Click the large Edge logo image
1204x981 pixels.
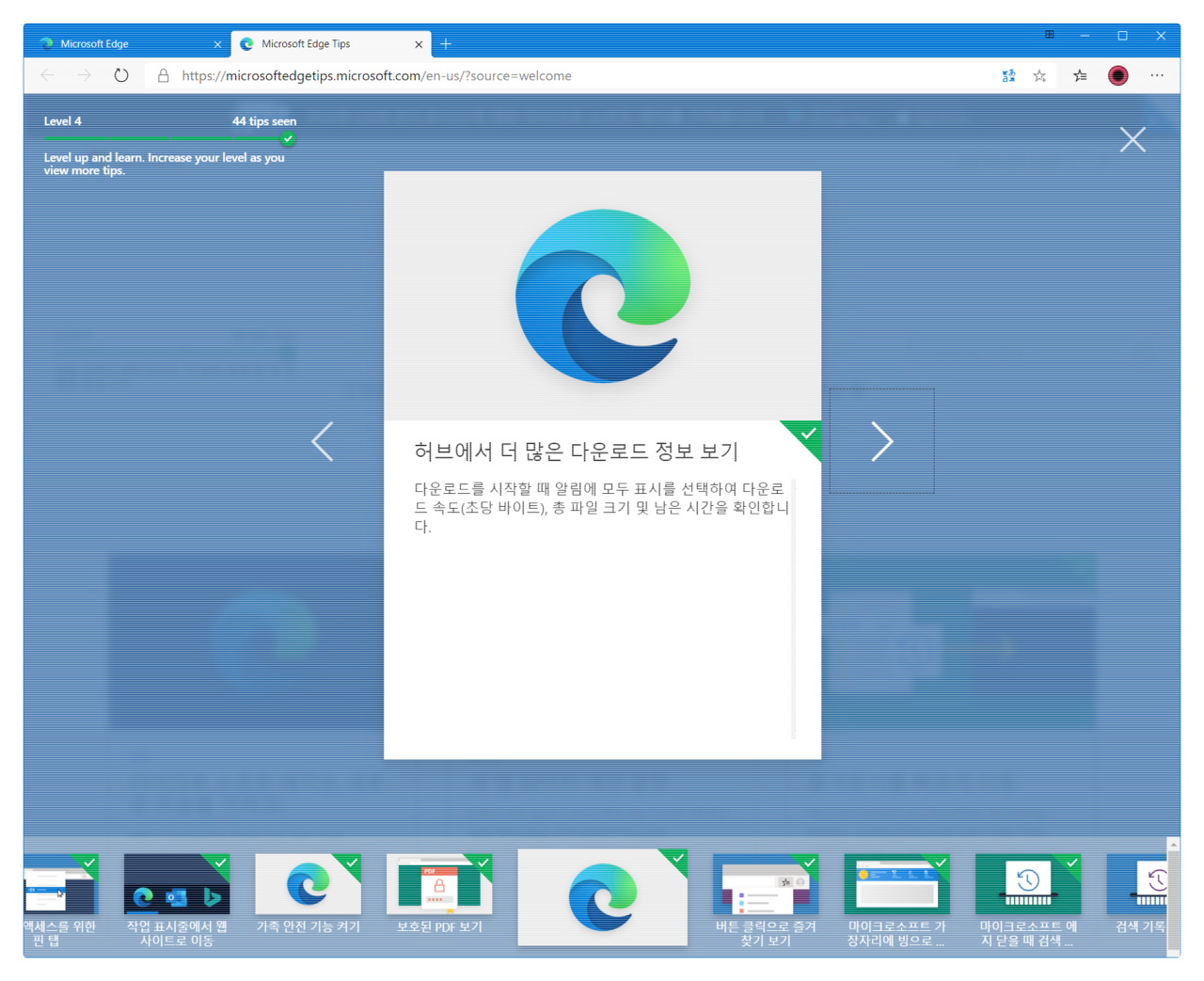[603, 295]
